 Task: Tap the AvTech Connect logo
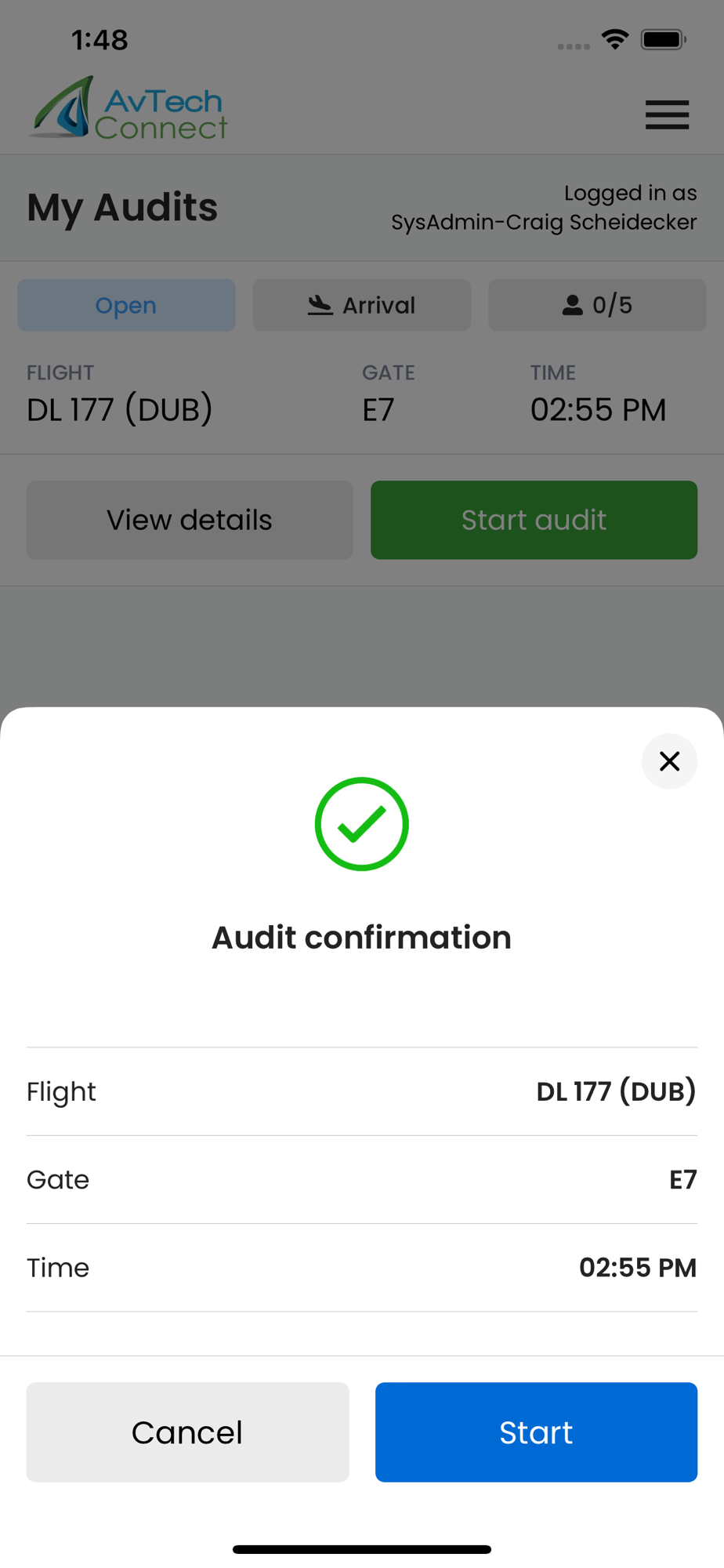(x=129, y=110)
